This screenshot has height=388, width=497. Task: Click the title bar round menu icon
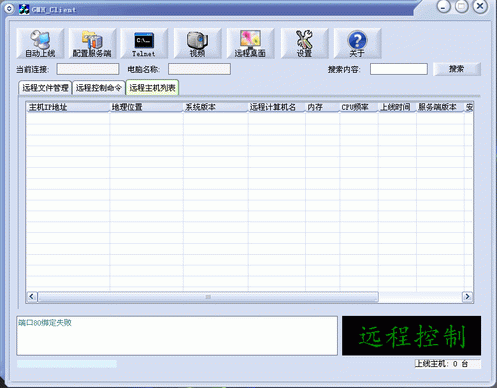tap(9, 8)
